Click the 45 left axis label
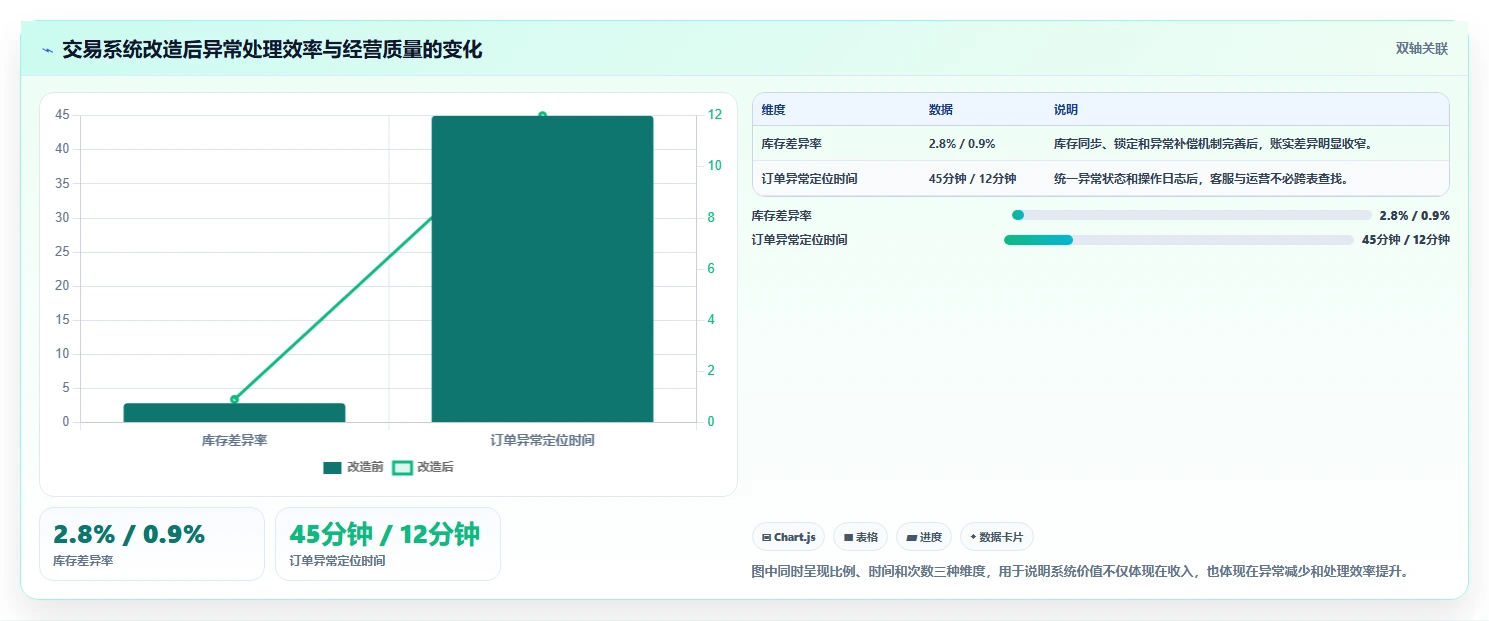This screenshot has height=621, width=1489. [62, 115]
